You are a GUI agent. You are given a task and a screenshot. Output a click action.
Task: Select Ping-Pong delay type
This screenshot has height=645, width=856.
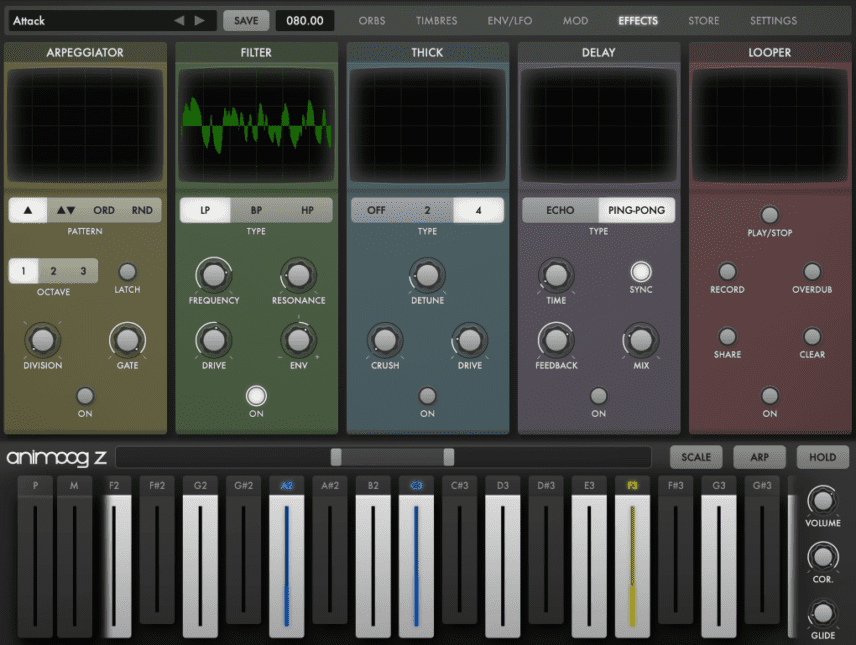coord(637,210)
